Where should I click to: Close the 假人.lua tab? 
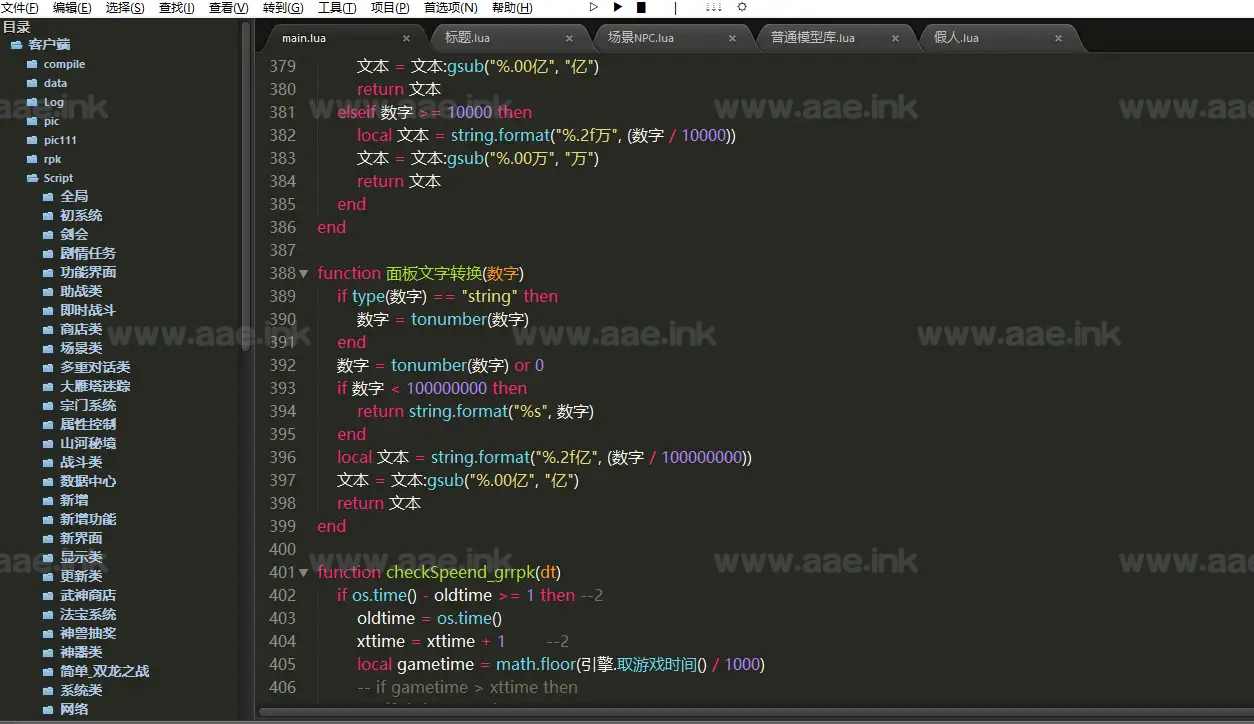tap(1059, 38)
